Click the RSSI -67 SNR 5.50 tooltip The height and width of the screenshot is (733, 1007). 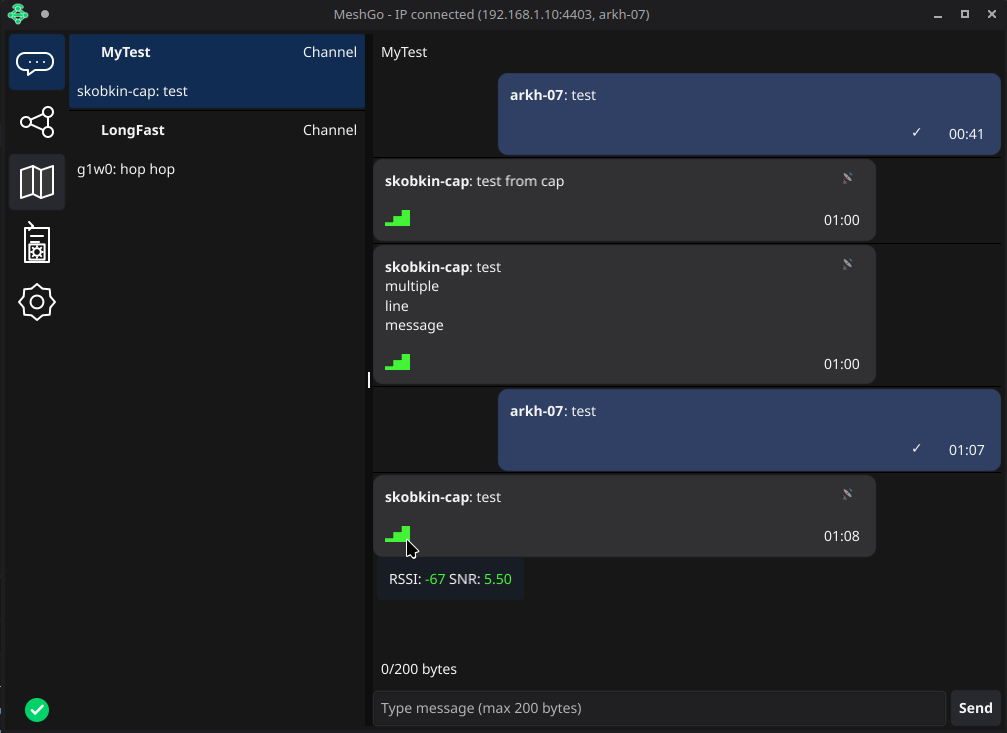[450, 579]
